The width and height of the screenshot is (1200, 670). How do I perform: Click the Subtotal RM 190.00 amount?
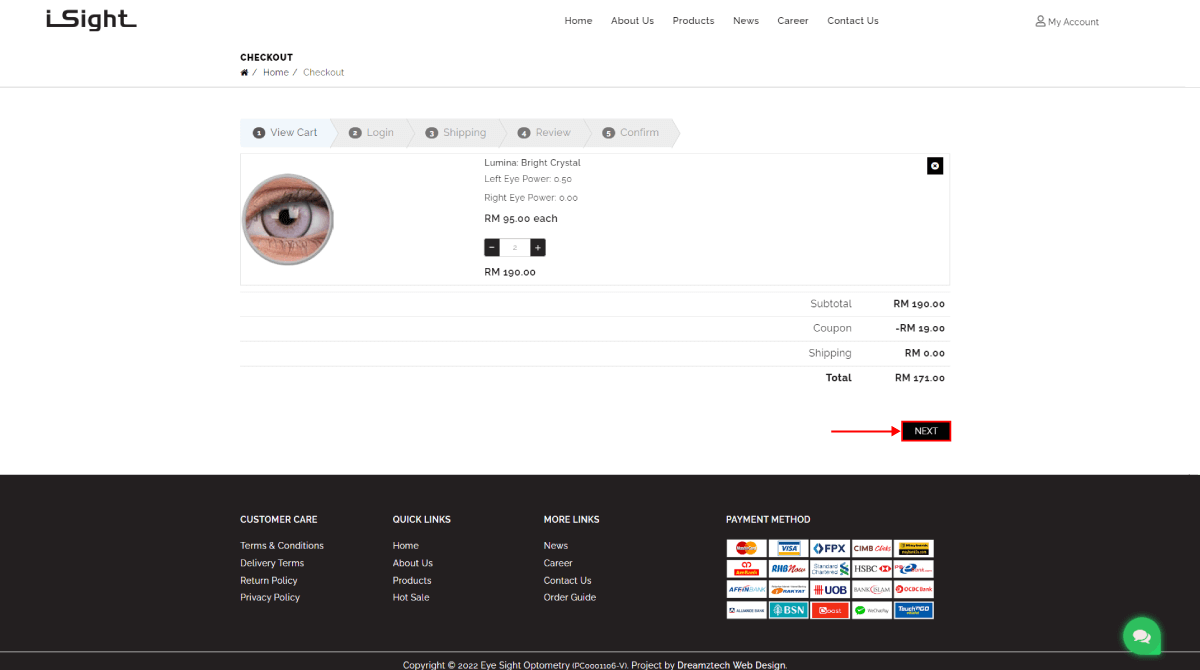(x=920, y=304)
